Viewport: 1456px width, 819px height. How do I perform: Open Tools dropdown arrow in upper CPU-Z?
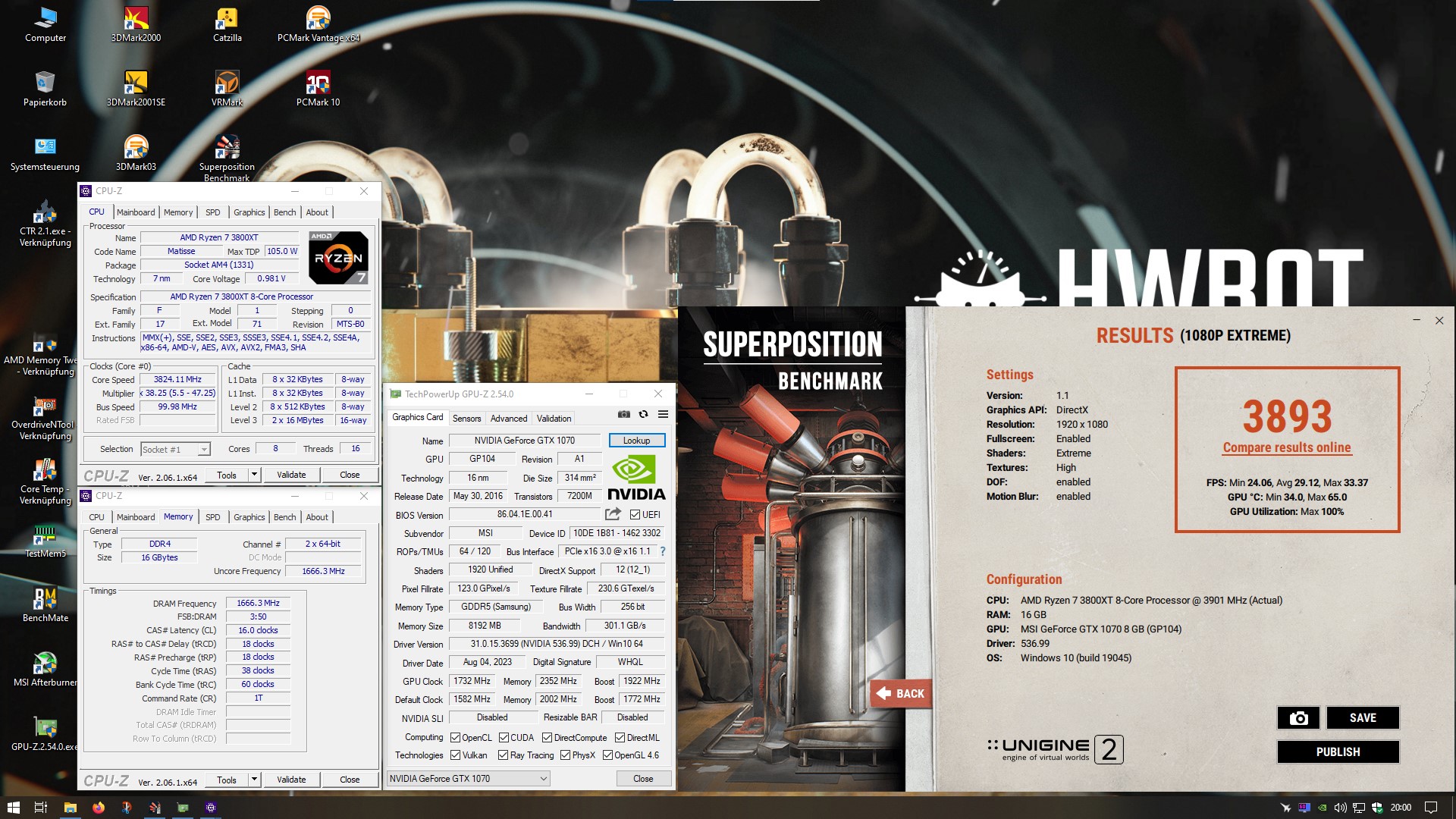point(254,475)
